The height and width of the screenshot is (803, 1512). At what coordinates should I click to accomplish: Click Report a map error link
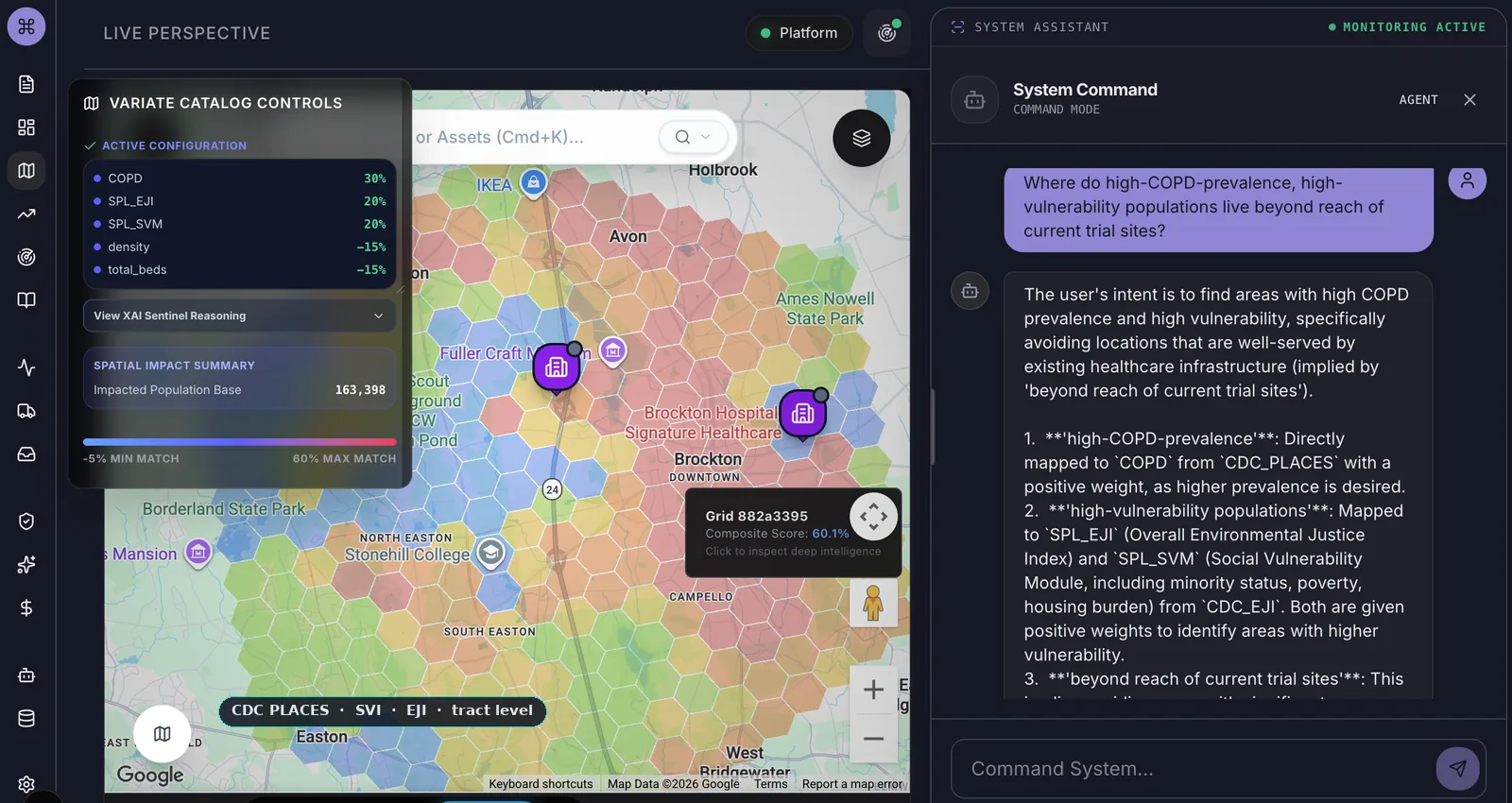852,784
